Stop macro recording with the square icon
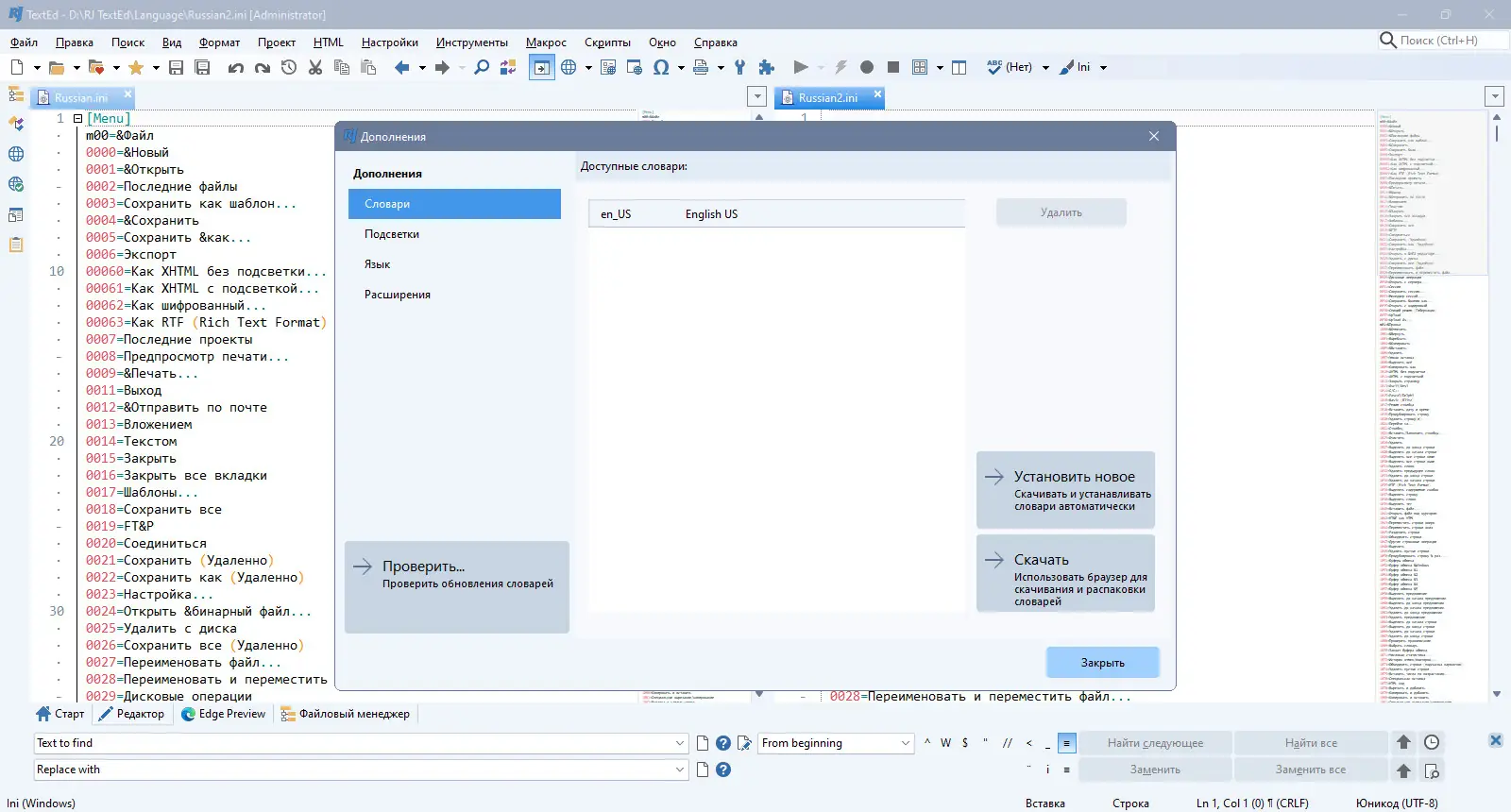This screenshot has width=1511, height=812. tap(893, 67)
